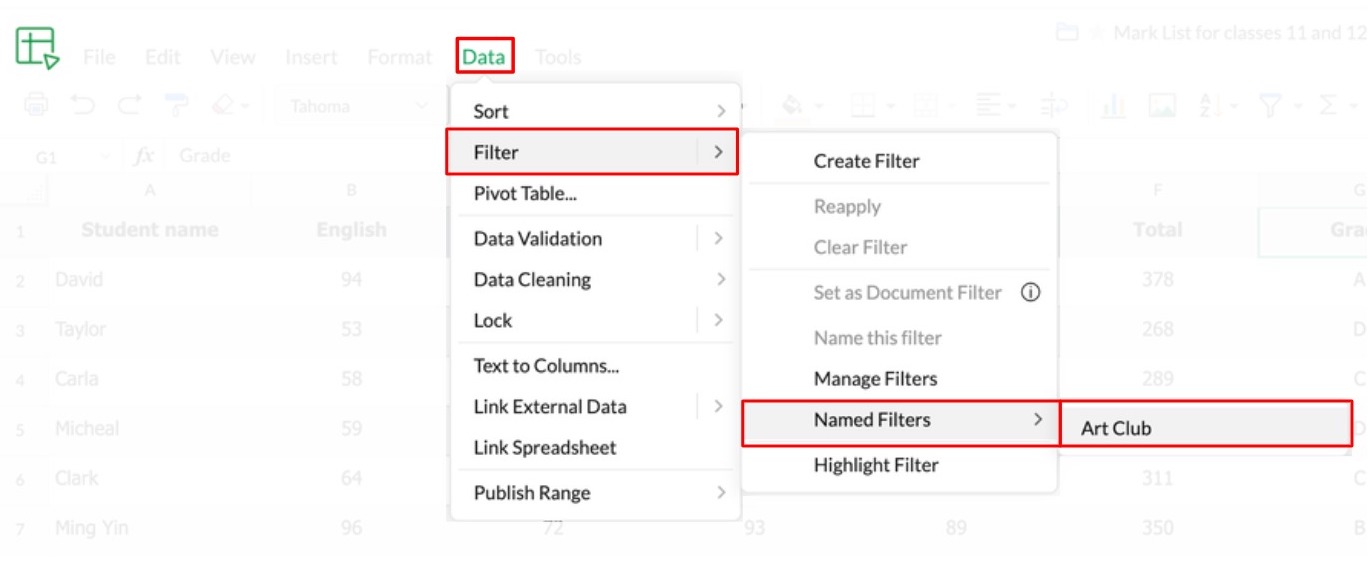Click Manage Filters entry
This screenshot has height=568, width=1371.
[x=875, y=379]
